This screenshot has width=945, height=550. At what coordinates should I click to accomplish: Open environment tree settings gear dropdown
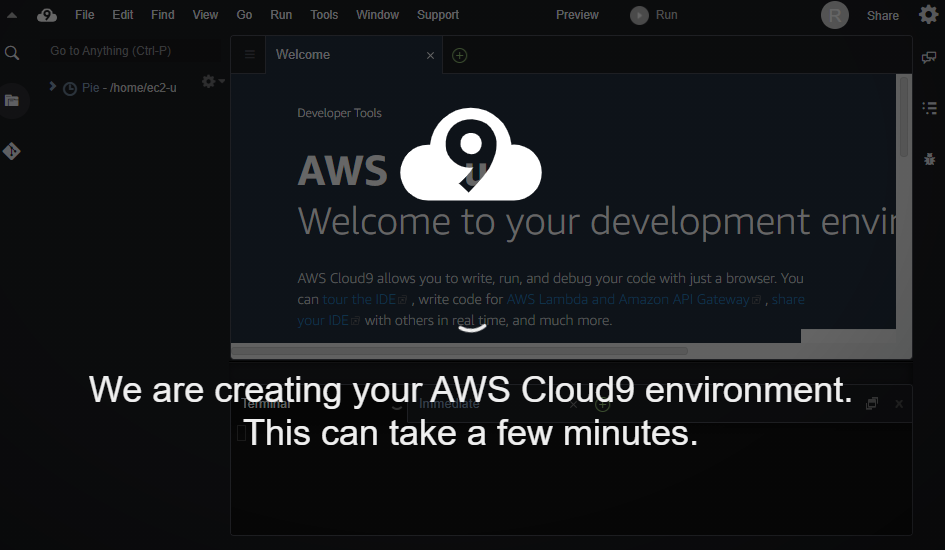(x=213, y=81)
